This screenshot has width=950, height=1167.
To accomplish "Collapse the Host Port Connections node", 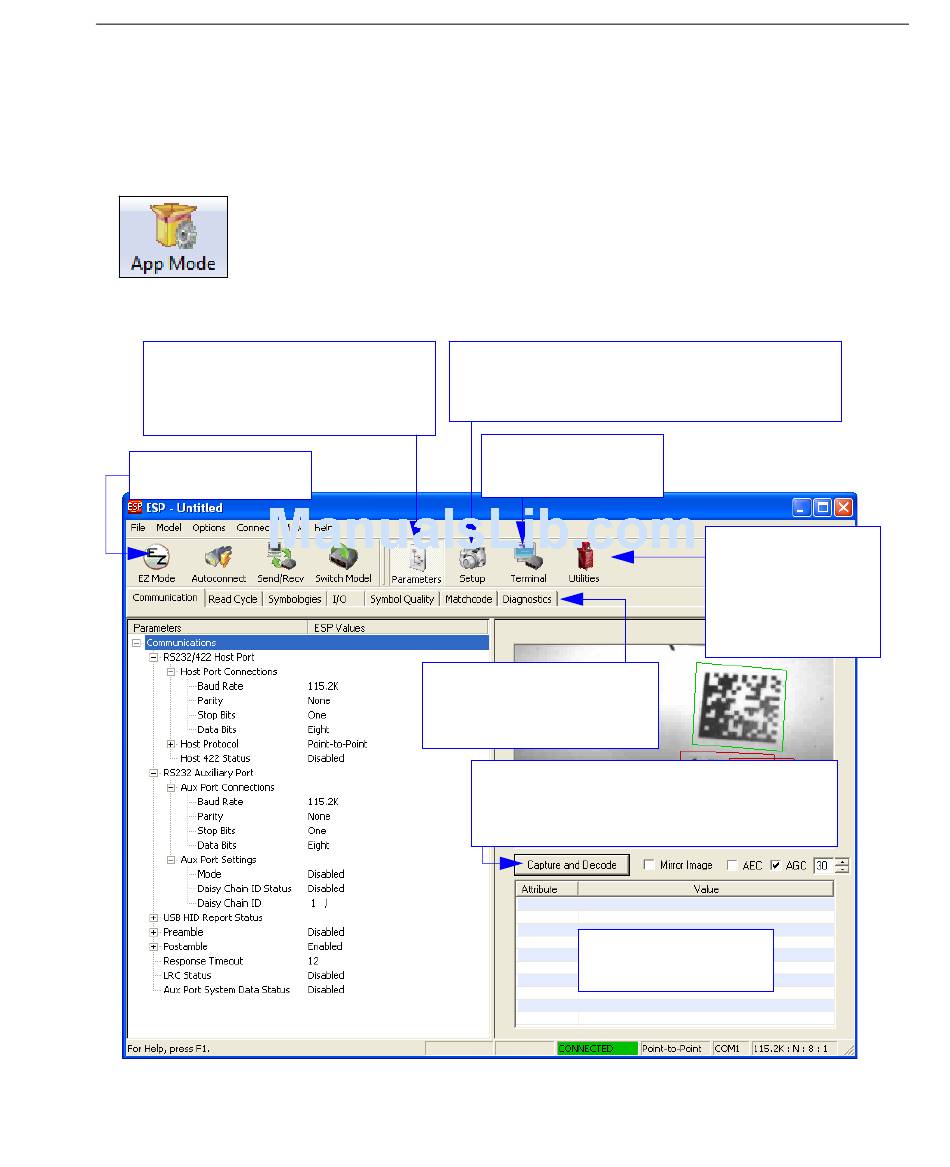I will pyautogui.click(x=170, y=672).
